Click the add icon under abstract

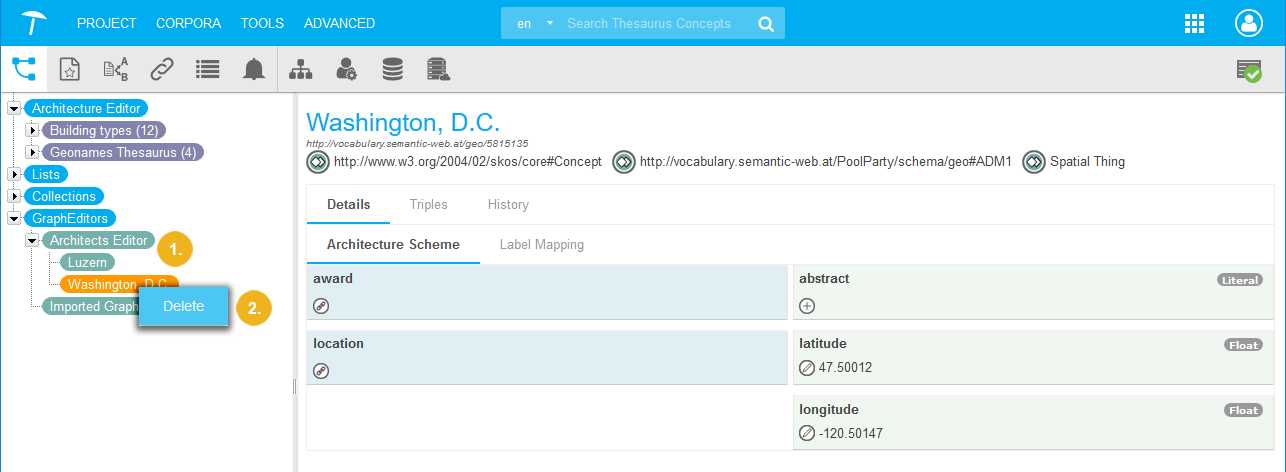click(807, 306)
